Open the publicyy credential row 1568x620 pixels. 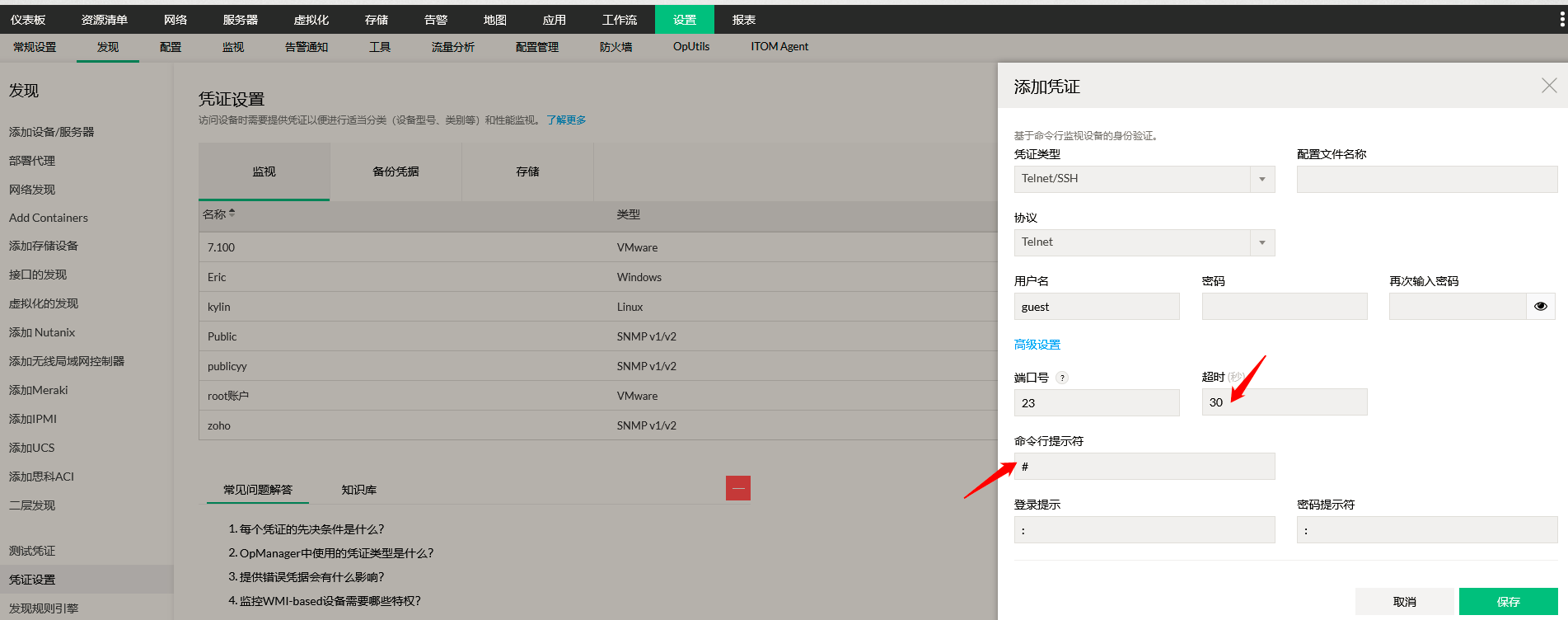tap(598, 366)
